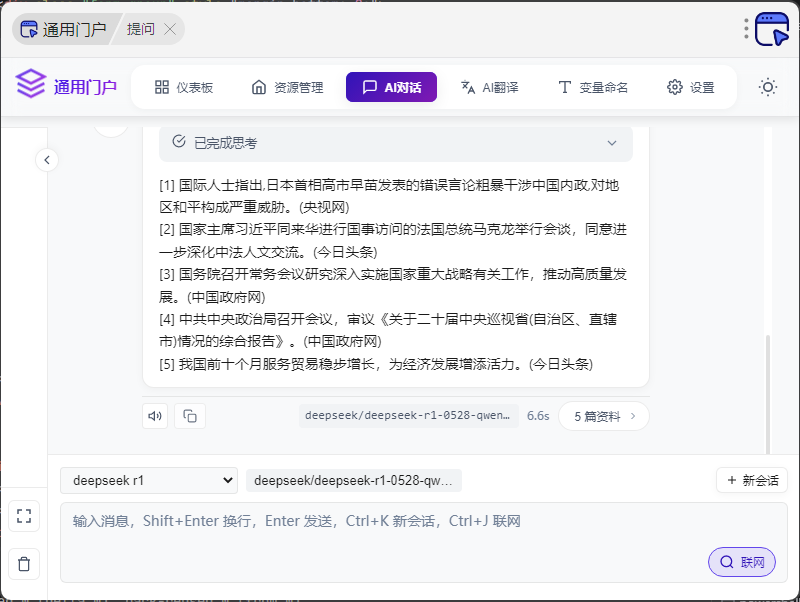Image resolution: width=800 pixels, height=602 pixels.
Task: Collapse the sidebar with left chevron
Action: pos(47,160)
